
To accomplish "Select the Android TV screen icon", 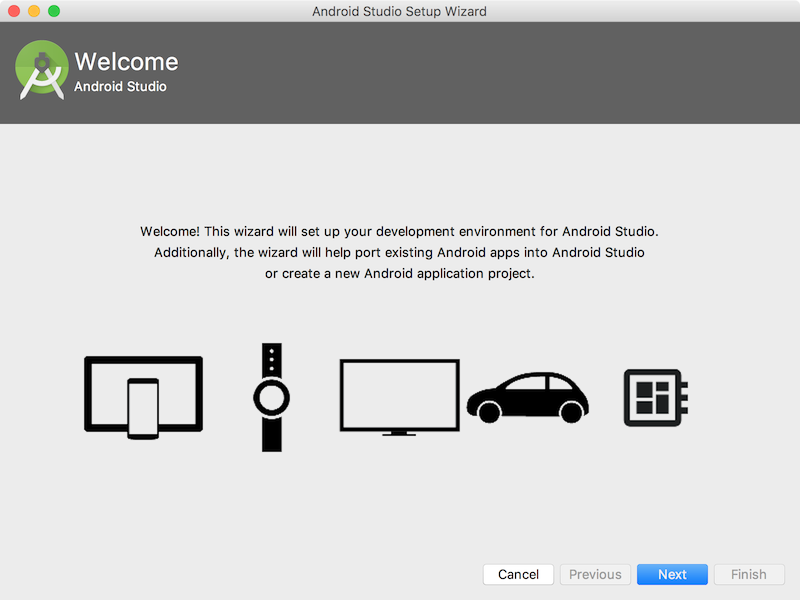I will tap(399, 397).
